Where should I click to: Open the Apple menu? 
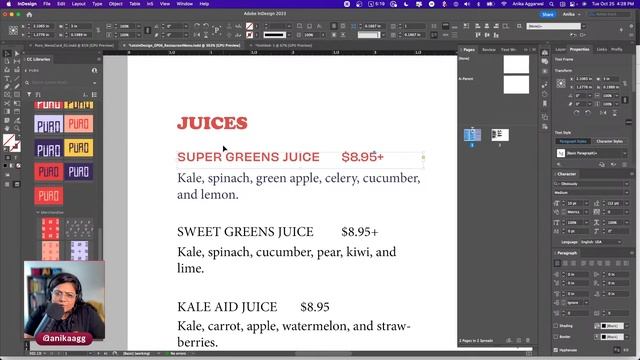point(9,4)
